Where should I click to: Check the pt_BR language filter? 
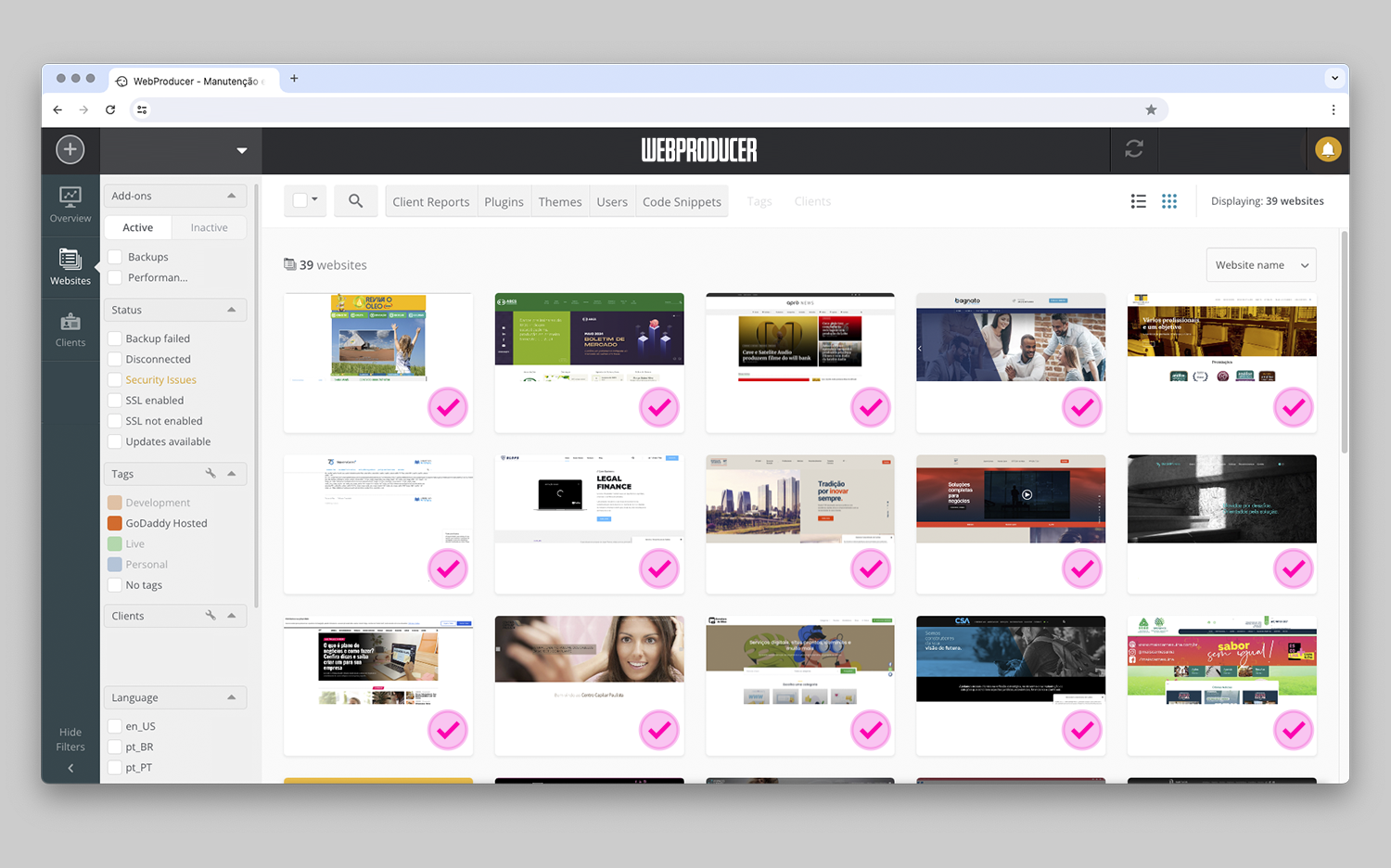coord(115,747)
